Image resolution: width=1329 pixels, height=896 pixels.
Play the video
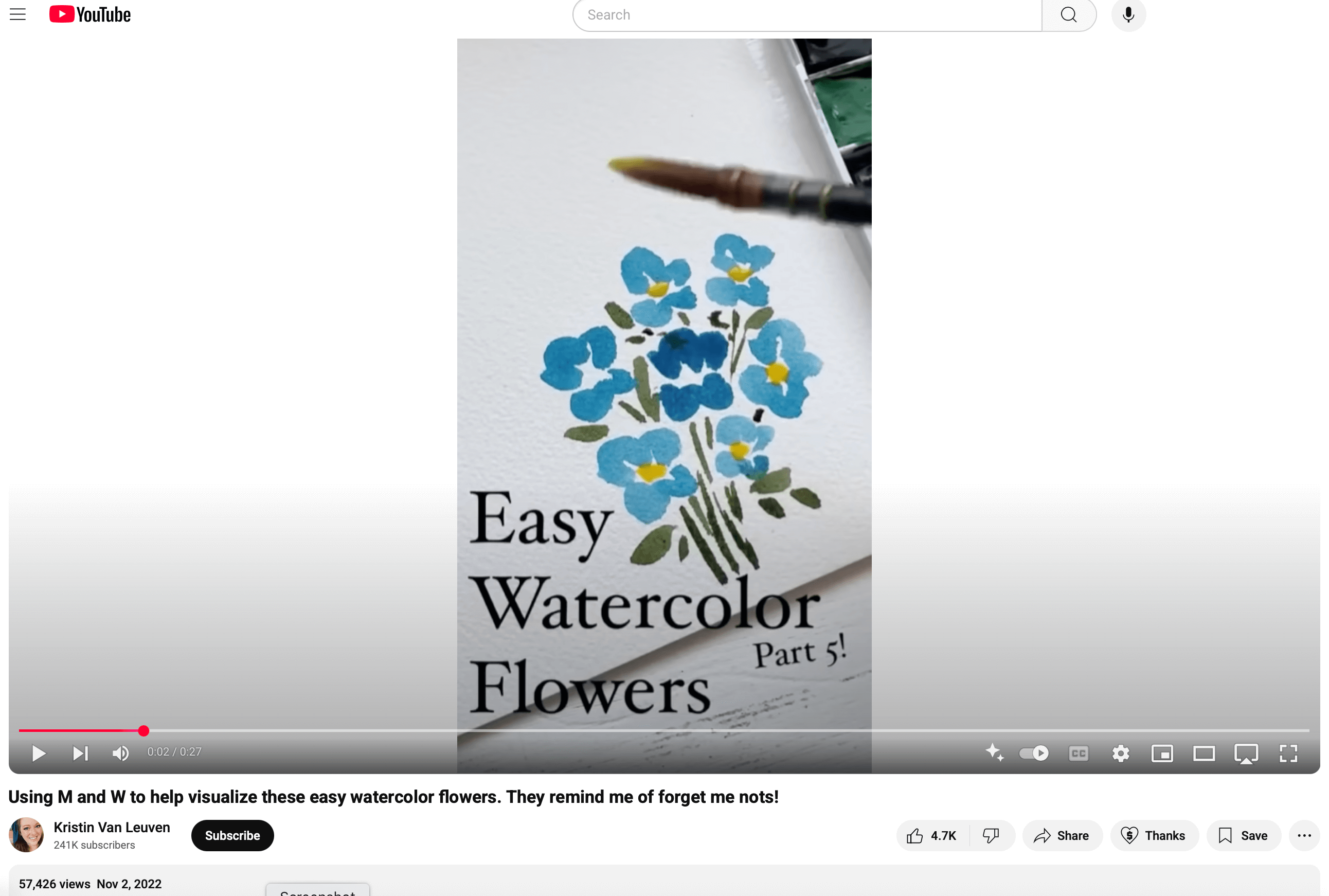coord(38,753)
